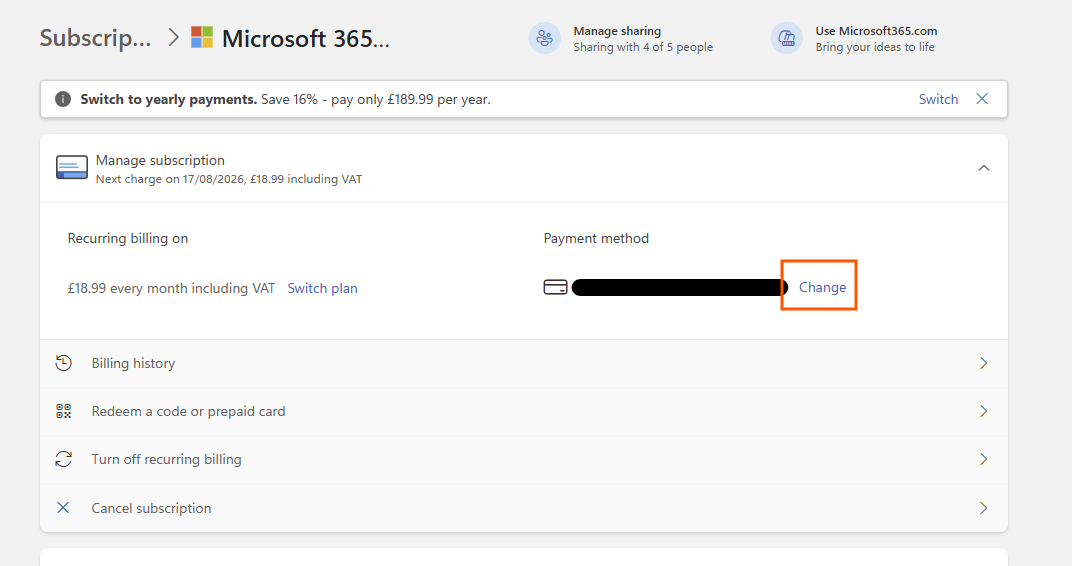Click the credit card icon under Payment method
Image resolution: width=1072 pixels, height=566 pixels.
[x=555, y=287]
